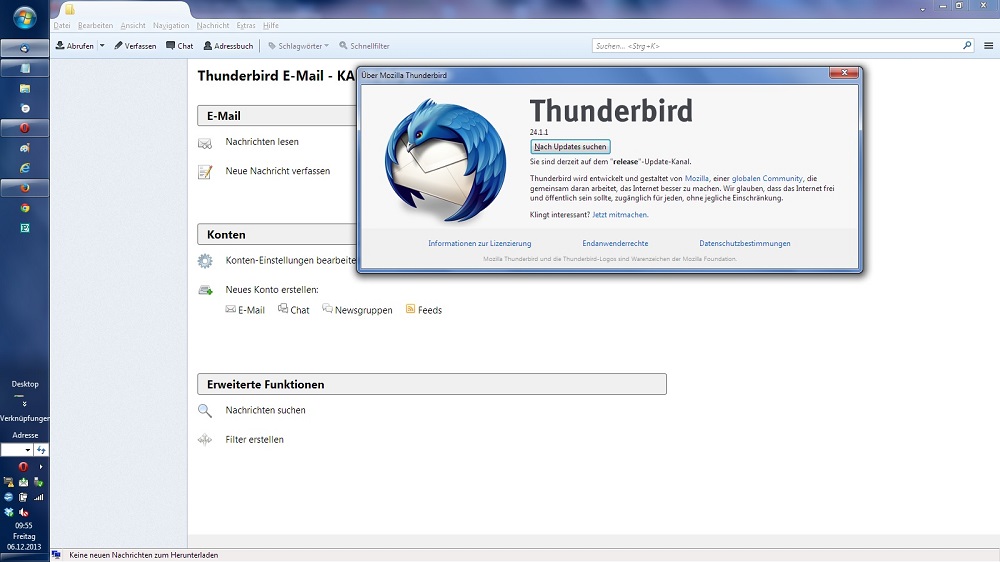Click the clock showing 09:55
This screenshot has width=1000, height=562.
(x=24, y=526)
